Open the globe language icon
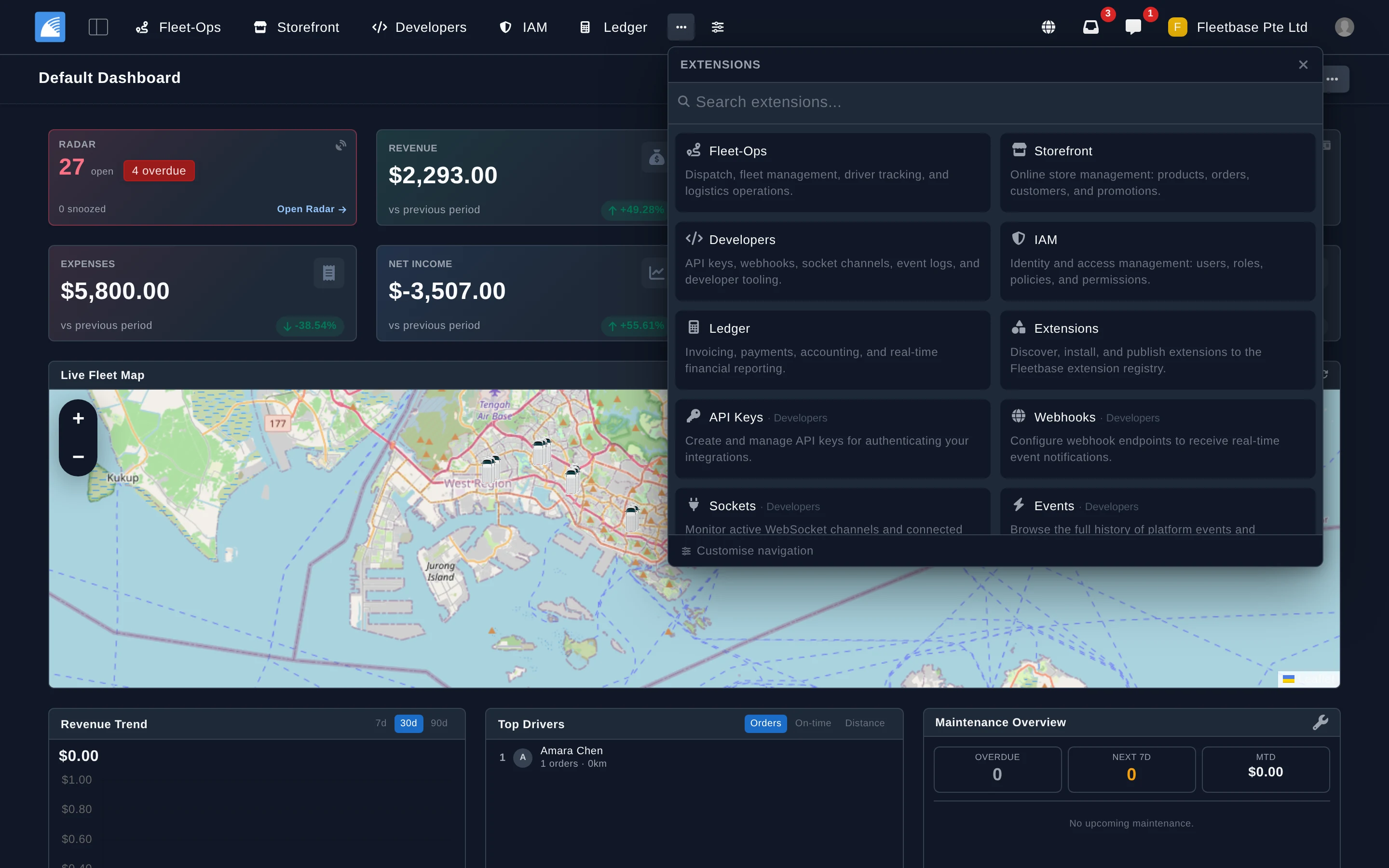 [x=1048, y=27]
